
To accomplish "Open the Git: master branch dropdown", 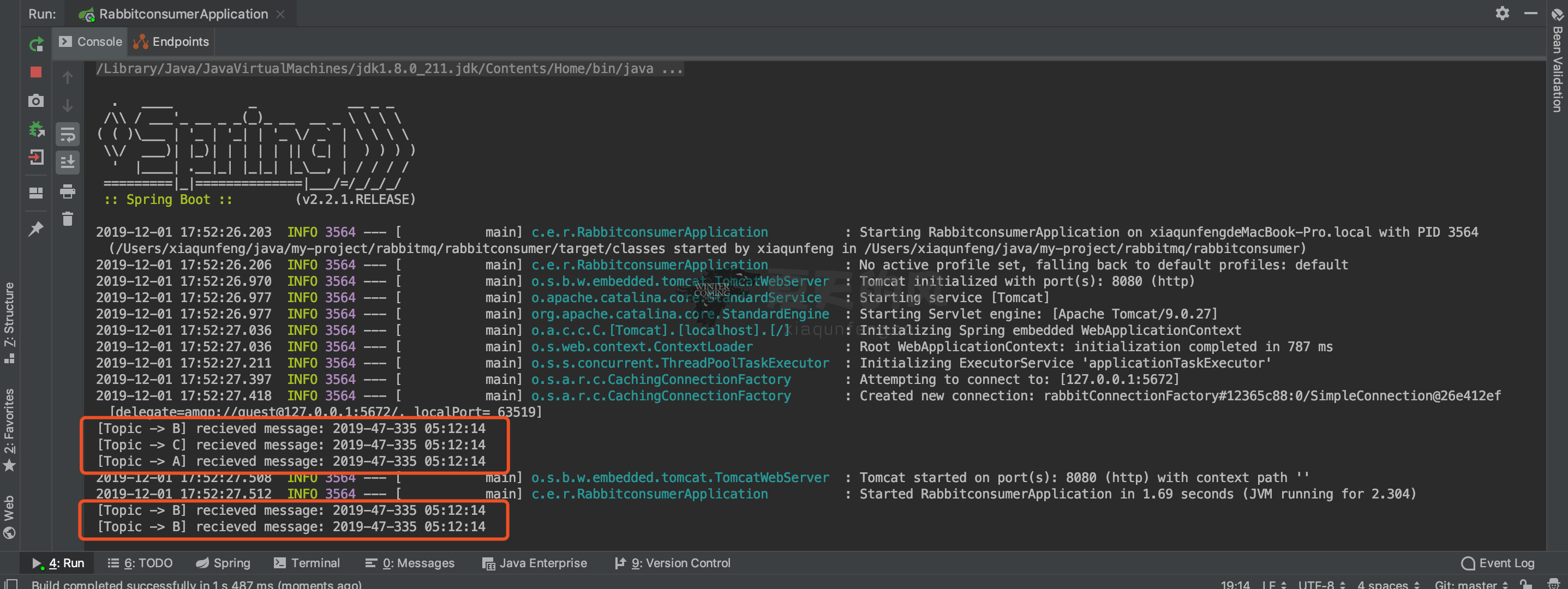I will tap(1470, 584).
